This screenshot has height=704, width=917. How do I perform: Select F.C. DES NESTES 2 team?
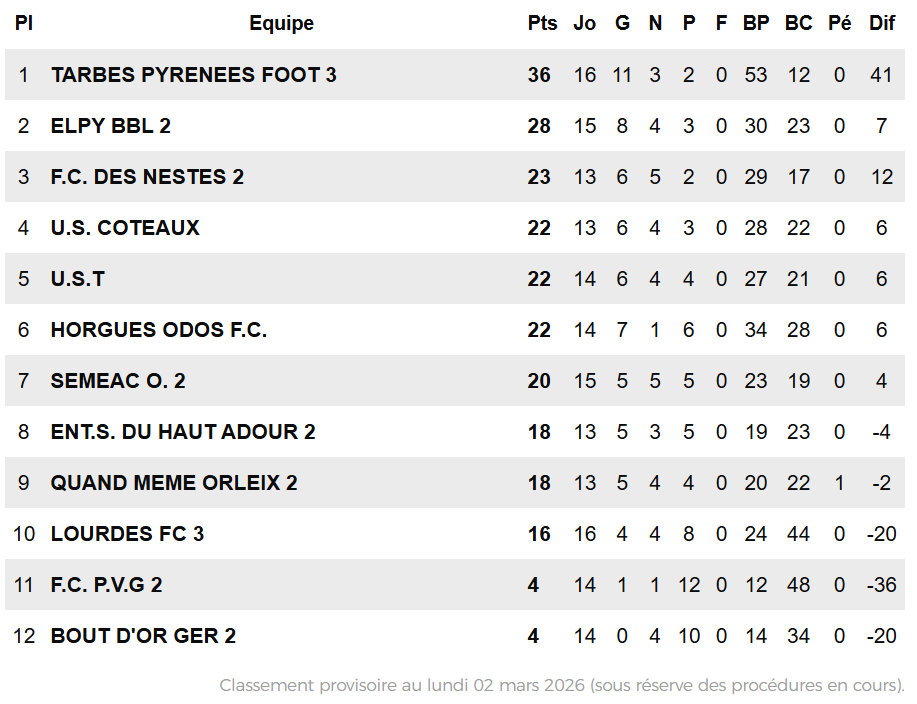(x=147, y=177)
